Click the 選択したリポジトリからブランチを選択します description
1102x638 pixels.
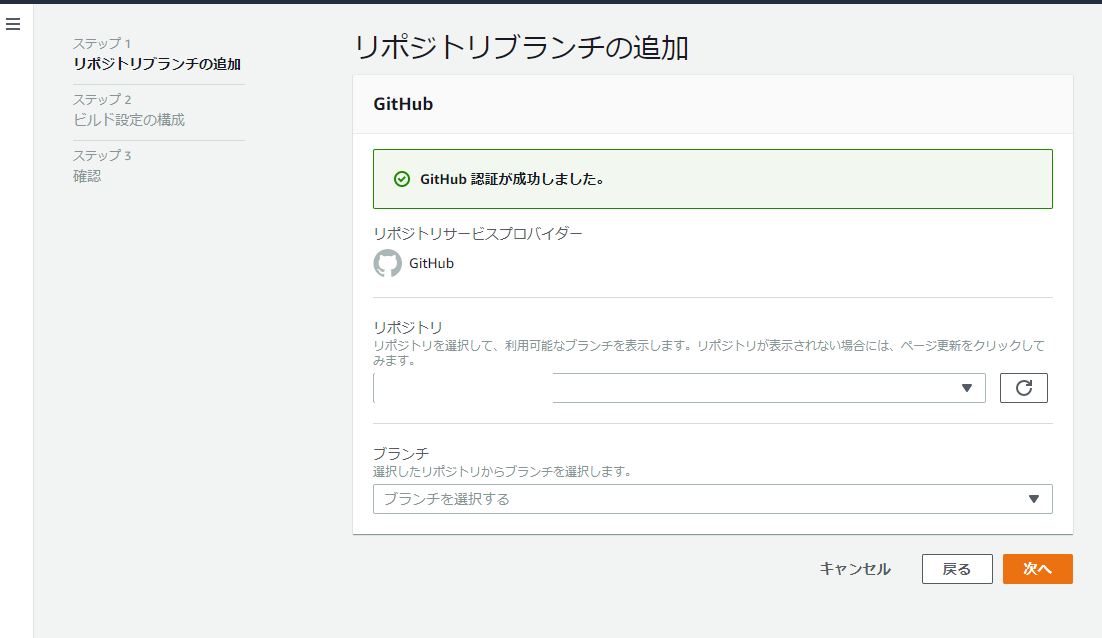(502, 471)
